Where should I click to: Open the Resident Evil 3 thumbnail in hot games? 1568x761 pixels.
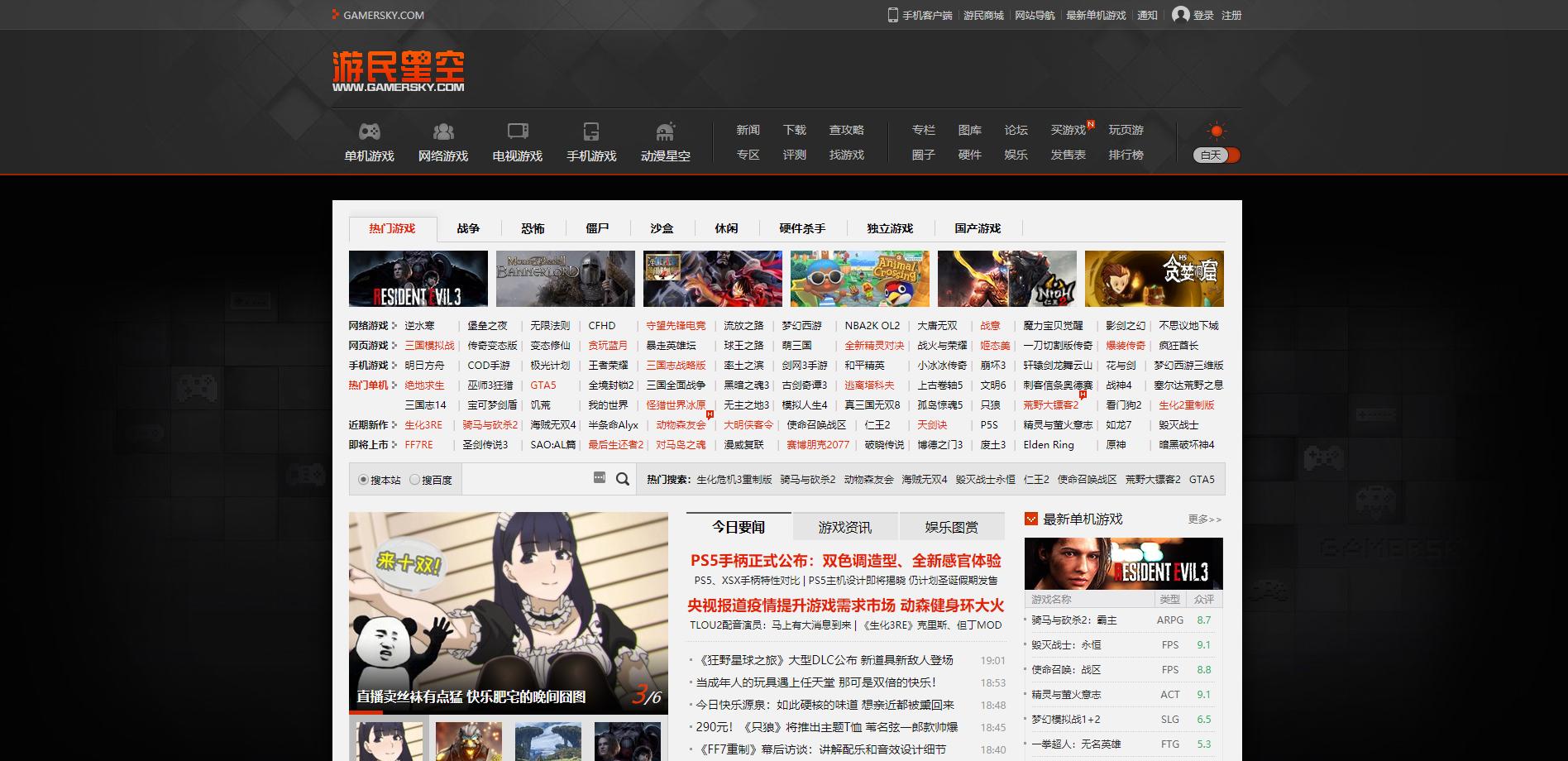coord(418,279)
